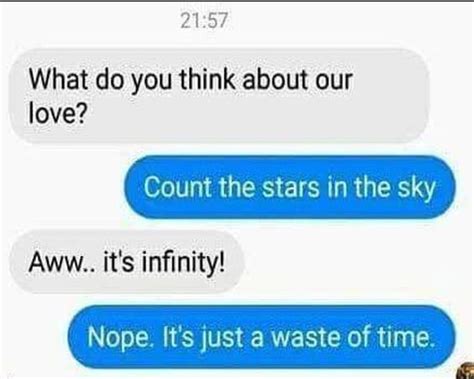Click the word "stars" in the blue bubble
Screen dimensions: 474x379
pos(291,187)
